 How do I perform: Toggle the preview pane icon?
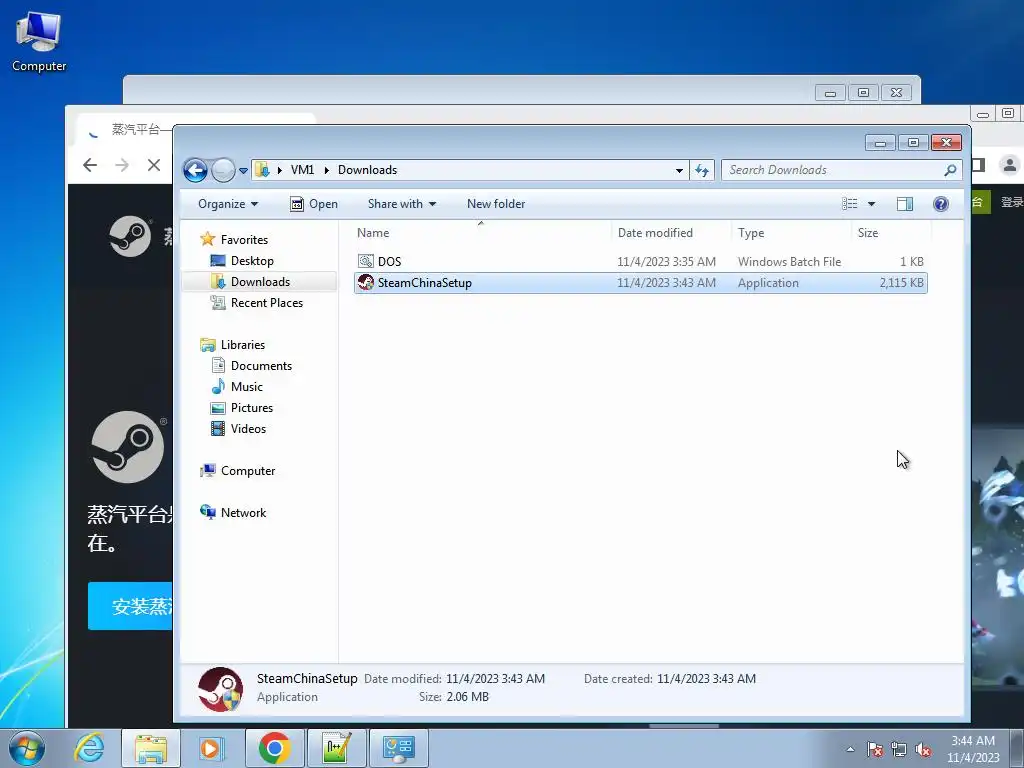pyautogui.click(x=904, y=204)
